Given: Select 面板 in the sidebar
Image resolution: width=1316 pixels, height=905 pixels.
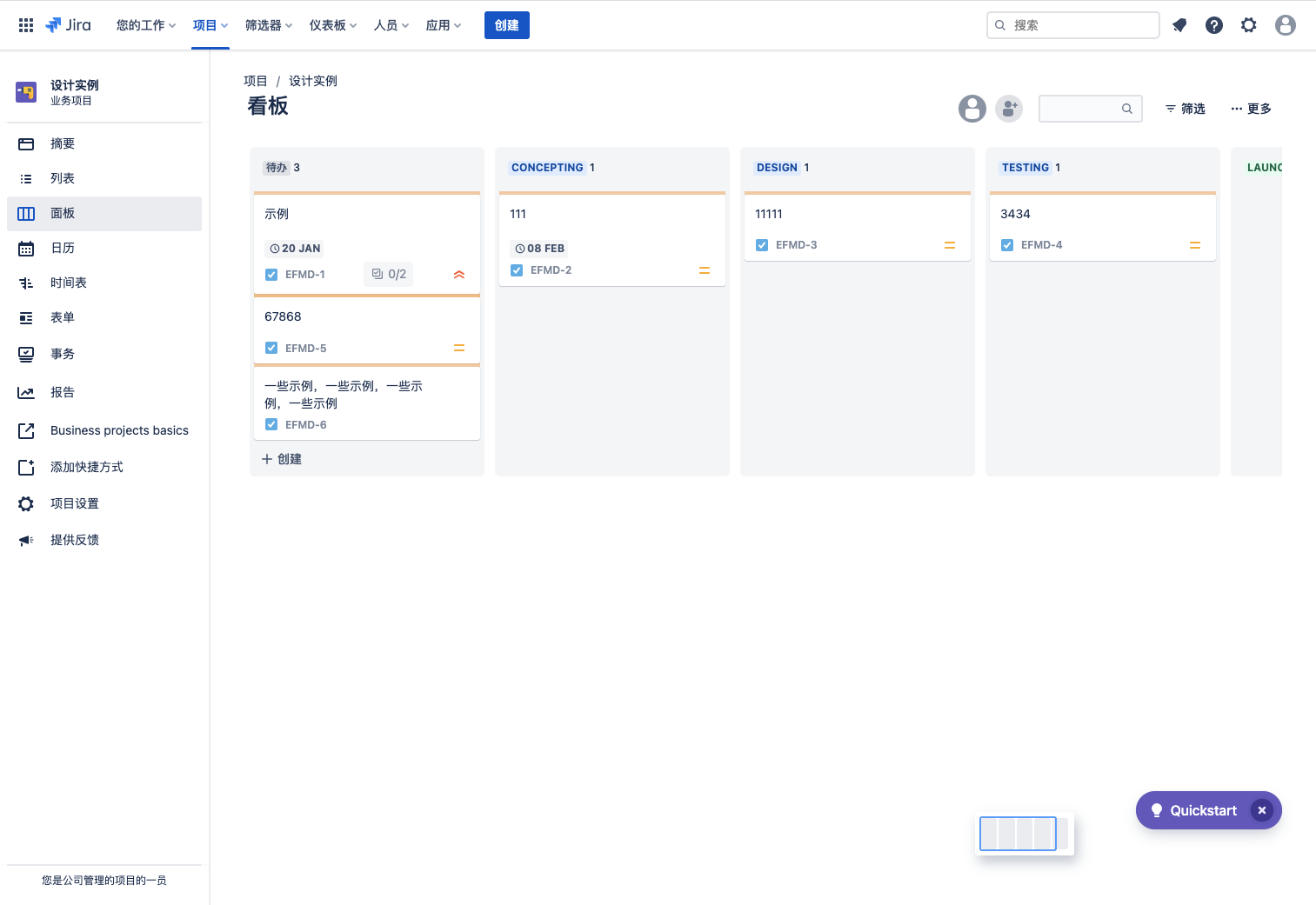Looking at the screenshot, I should tap(104, 213).
